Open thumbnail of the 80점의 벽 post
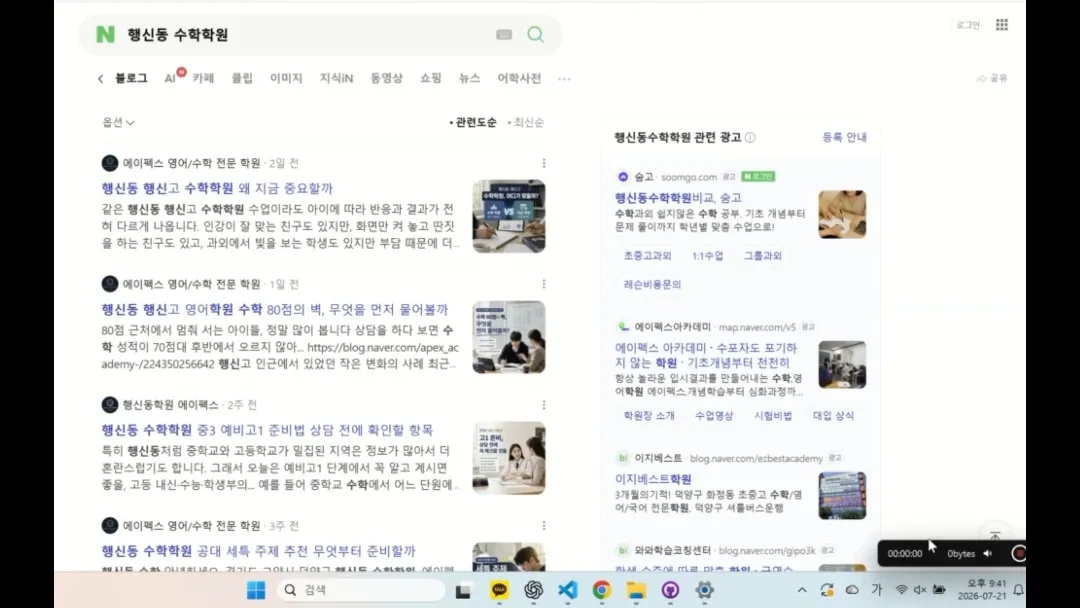This screenshot has height=608, width=1080. click(x=509, y=337)
